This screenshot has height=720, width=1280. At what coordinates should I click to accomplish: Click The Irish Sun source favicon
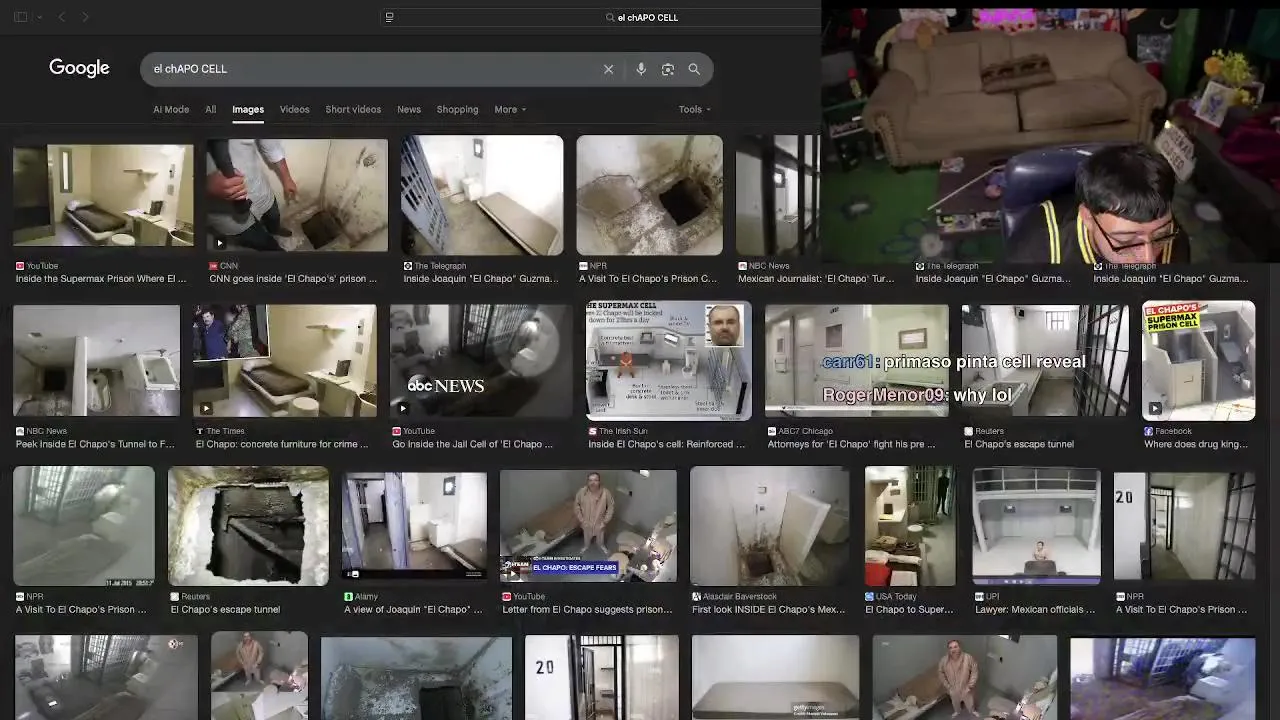pyautogui.click(x=593, y=431)
